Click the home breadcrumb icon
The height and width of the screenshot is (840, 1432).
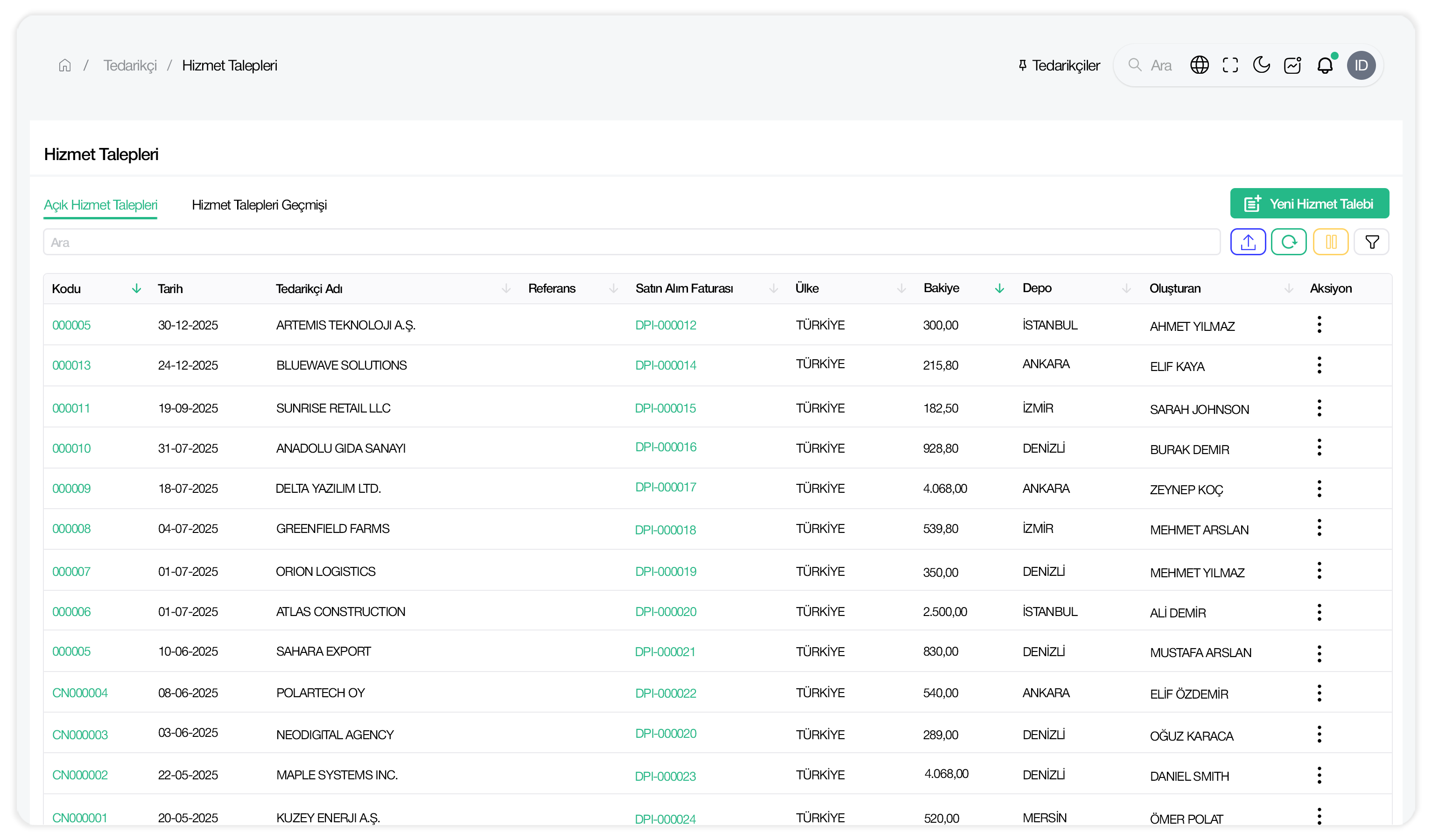[65, 65]
